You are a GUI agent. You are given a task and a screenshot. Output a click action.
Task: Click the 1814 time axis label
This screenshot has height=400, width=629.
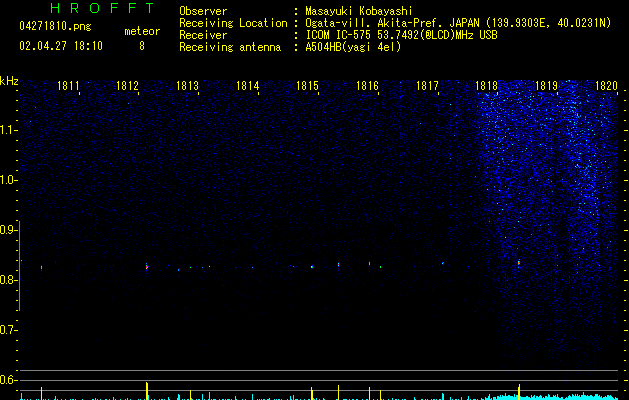point(248,86)
